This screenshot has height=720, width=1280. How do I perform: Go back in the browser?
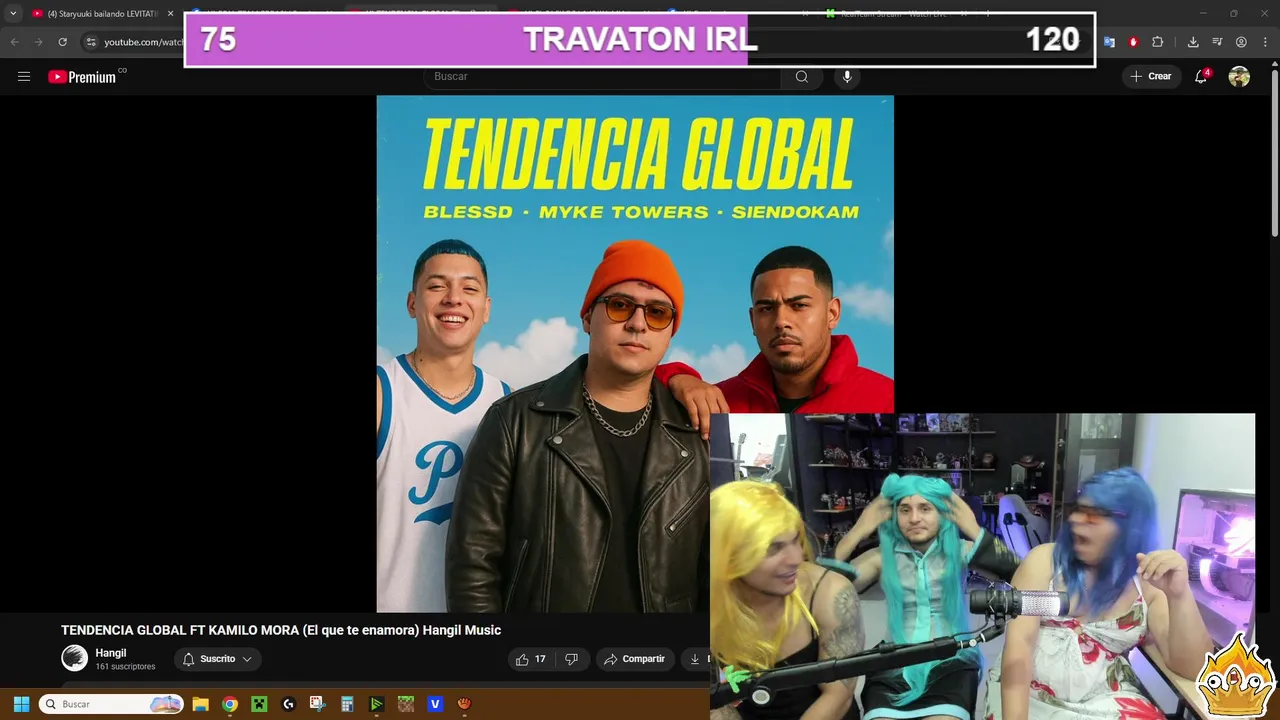click(14, 42)
